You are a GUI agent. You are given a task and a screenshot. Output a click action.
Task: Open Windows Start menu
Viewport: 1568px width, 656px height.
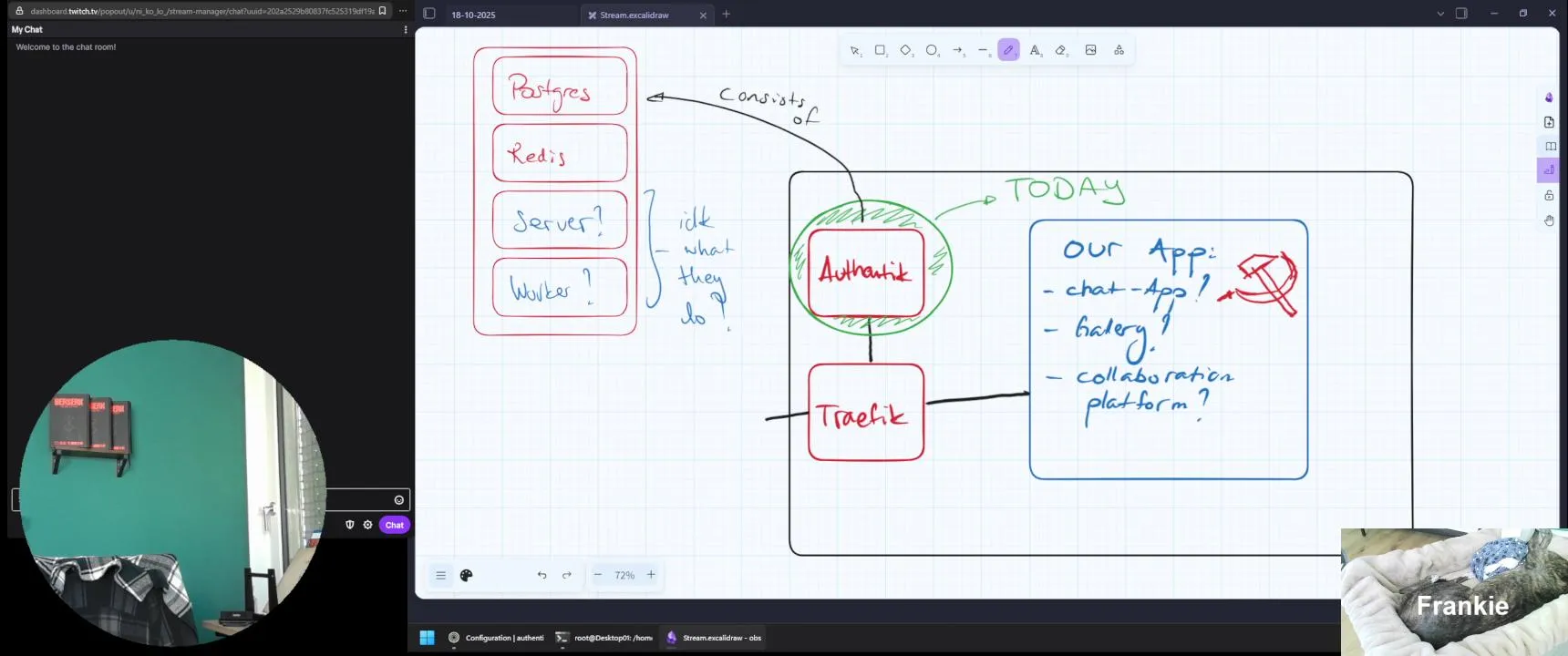click(x=427, y=638)
